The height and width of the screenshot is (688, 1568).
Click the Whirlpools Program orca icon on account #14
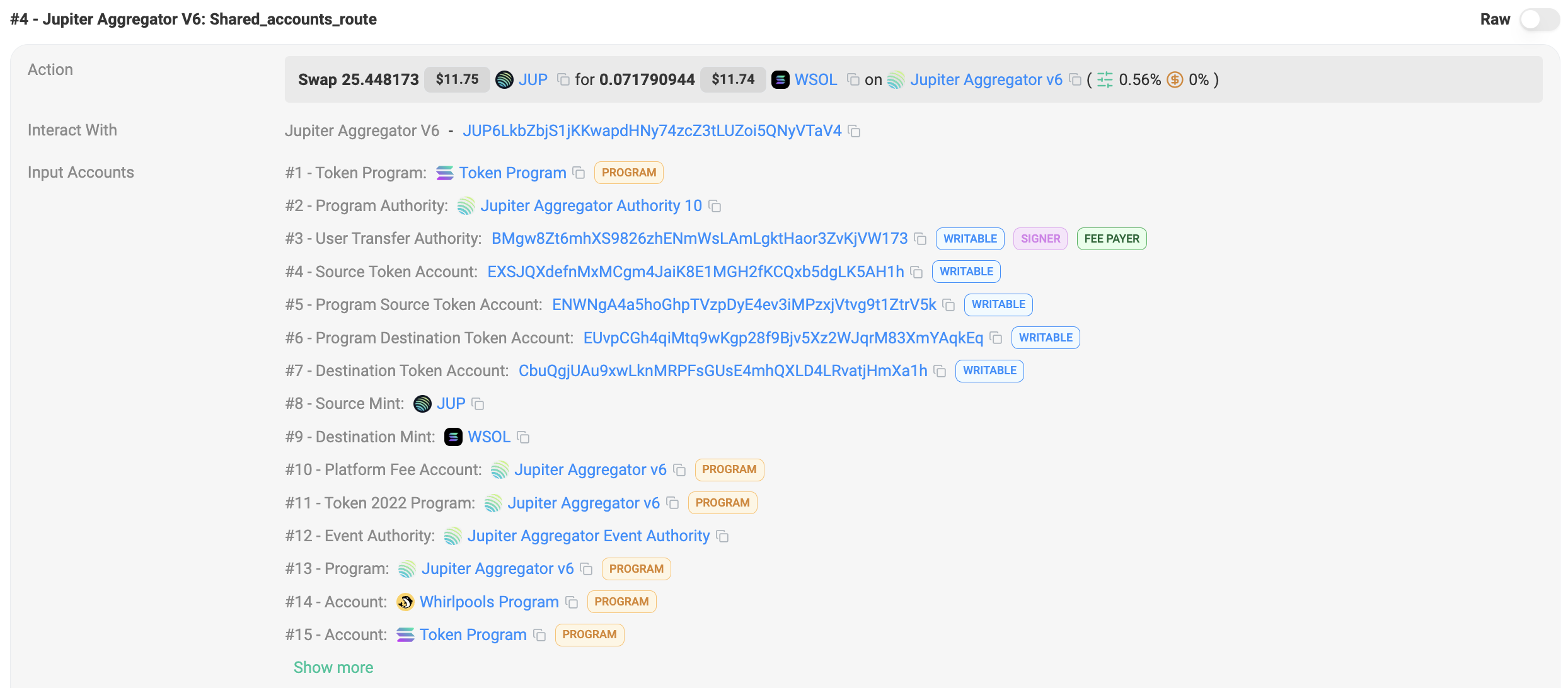(x=406, y=602)
